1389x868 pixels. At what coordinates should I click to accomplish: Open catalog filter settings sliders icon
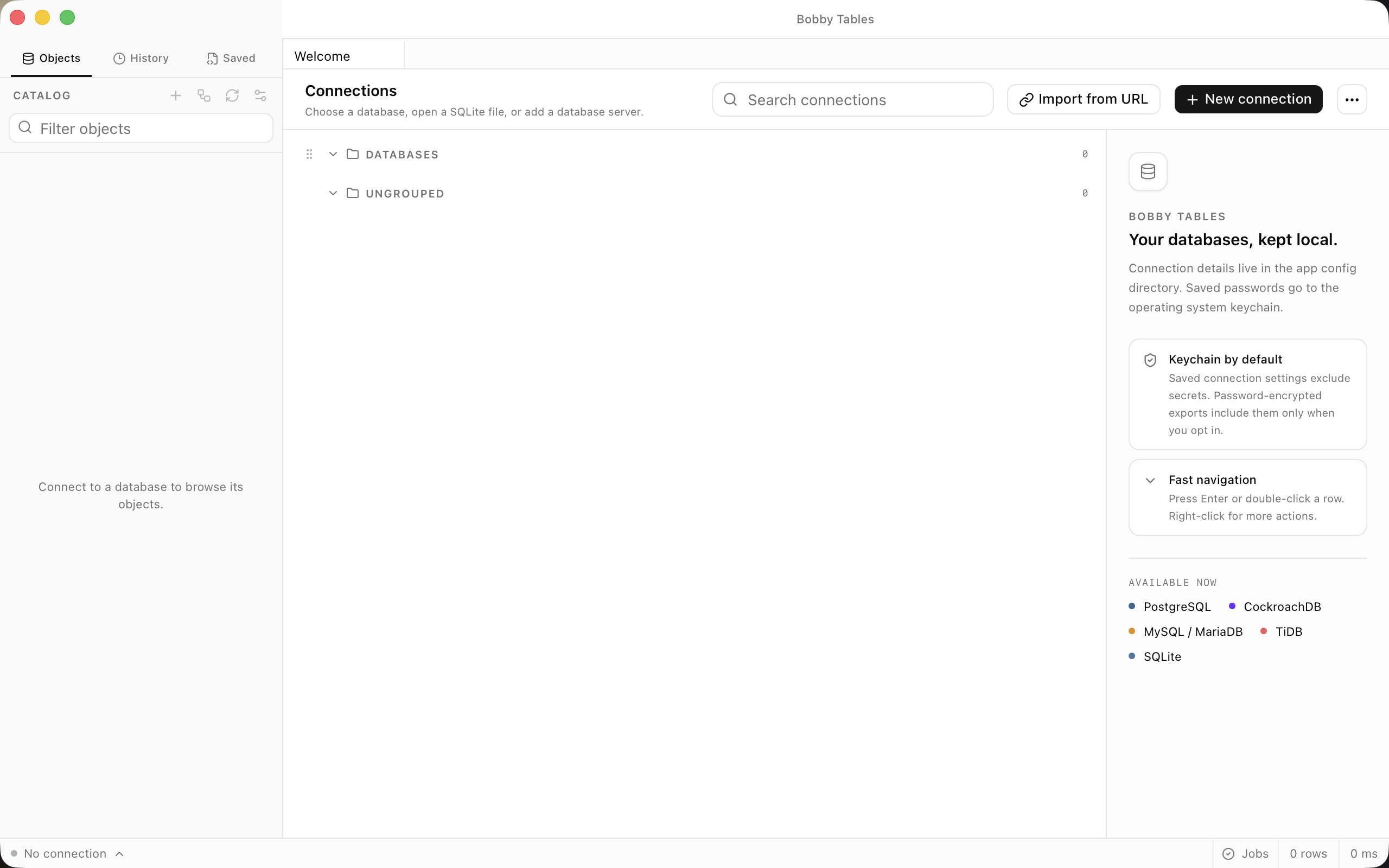click(x=260, y=95)
